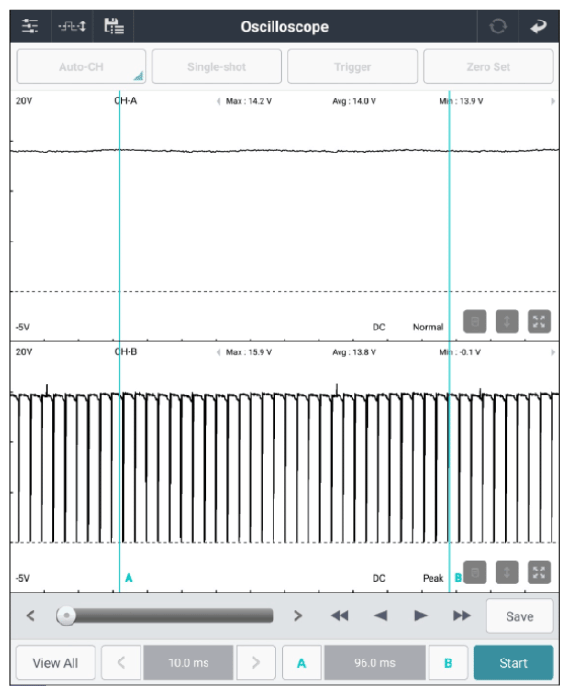Open the Auto-CH dropdown button
Viewport: 569px width, 695px height.
tap(81, 66)
